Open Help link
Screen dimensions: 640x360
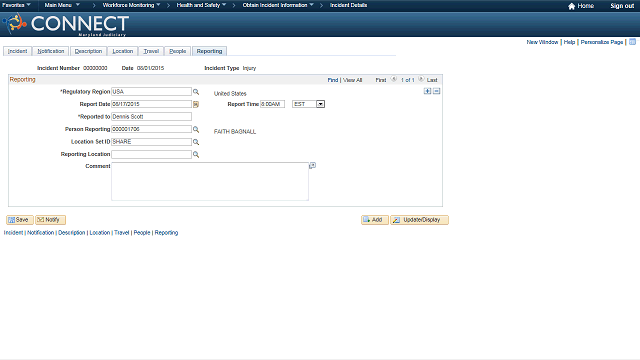pyautogui.click(x=569, y=42)
